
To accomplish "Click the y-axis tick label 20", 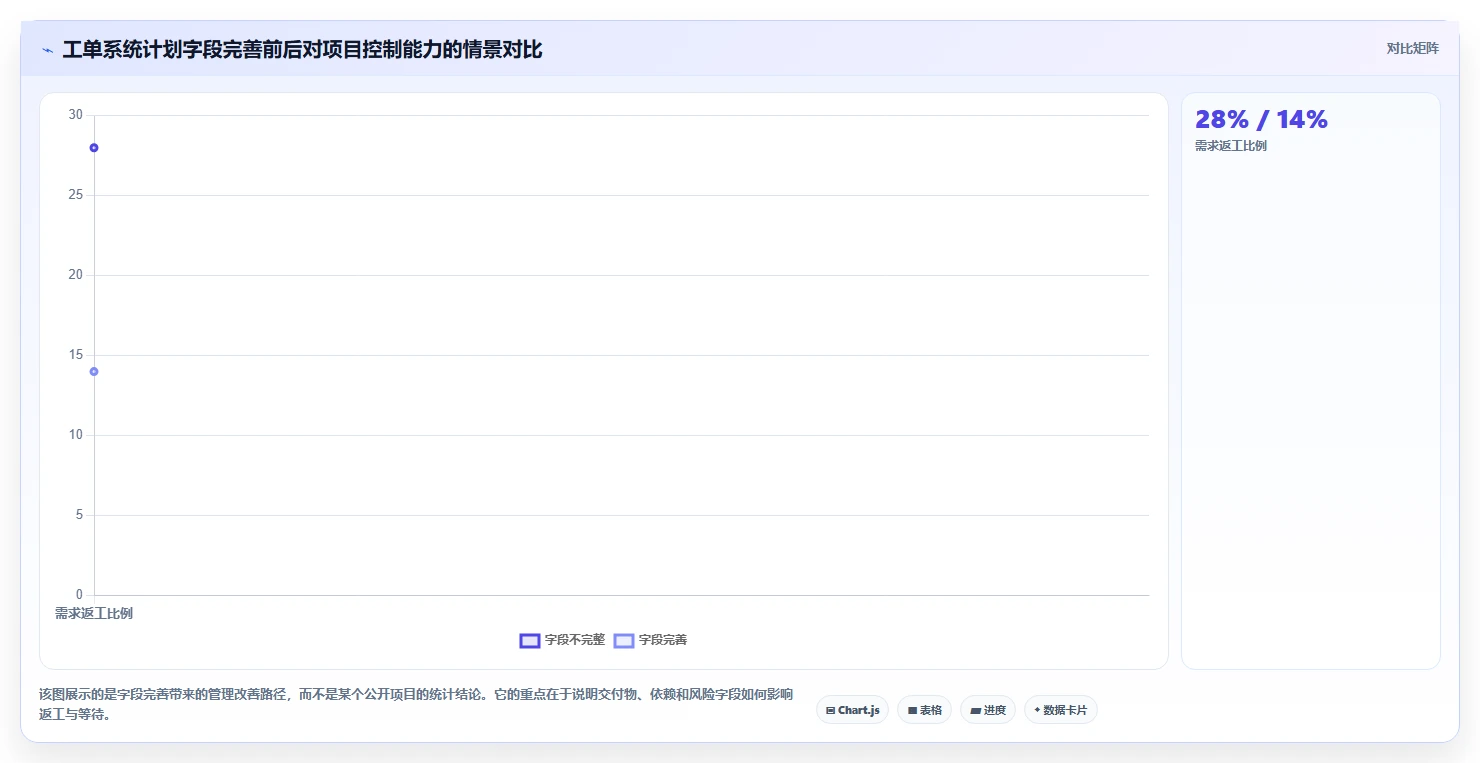I will click(x=76, y=275).
